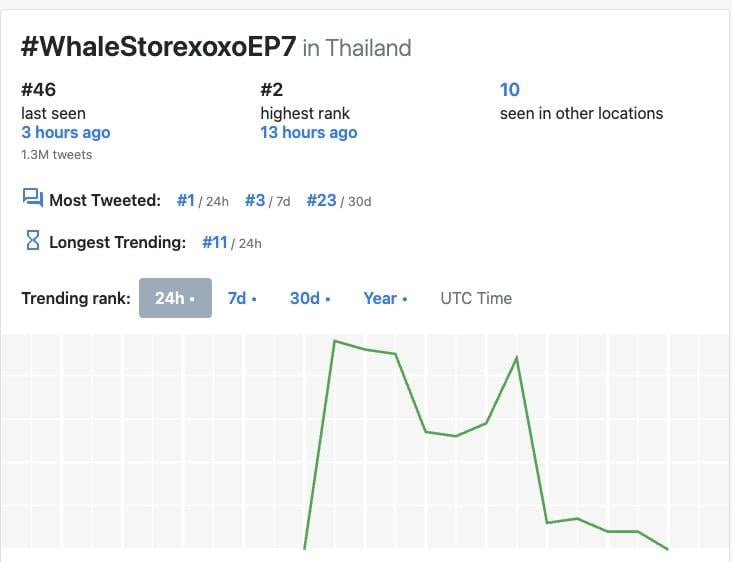
Task: Select the 24h trending rank tab
Action: click(175, 298)
